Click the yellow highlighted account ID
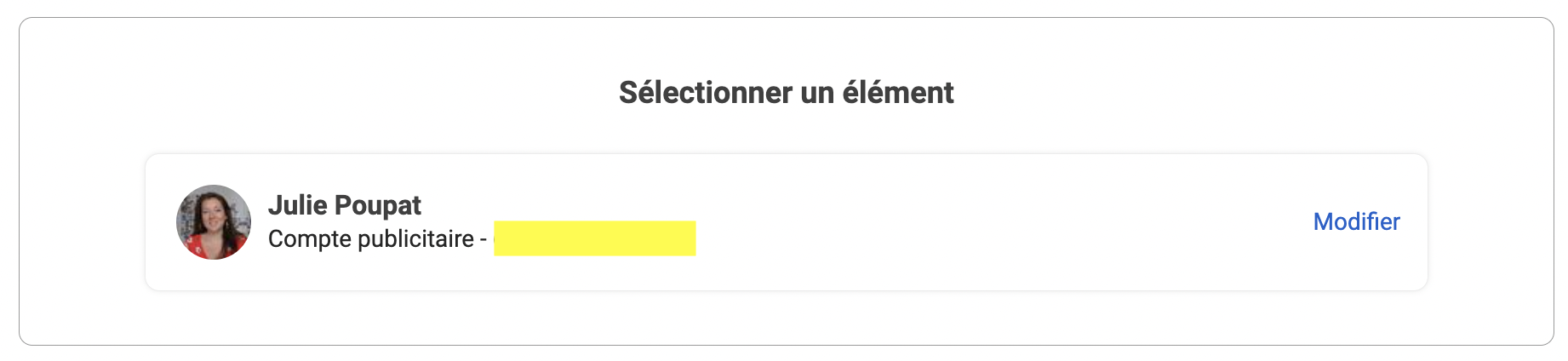Screen dimensions: 1568x361 click(x=594, y=238)
